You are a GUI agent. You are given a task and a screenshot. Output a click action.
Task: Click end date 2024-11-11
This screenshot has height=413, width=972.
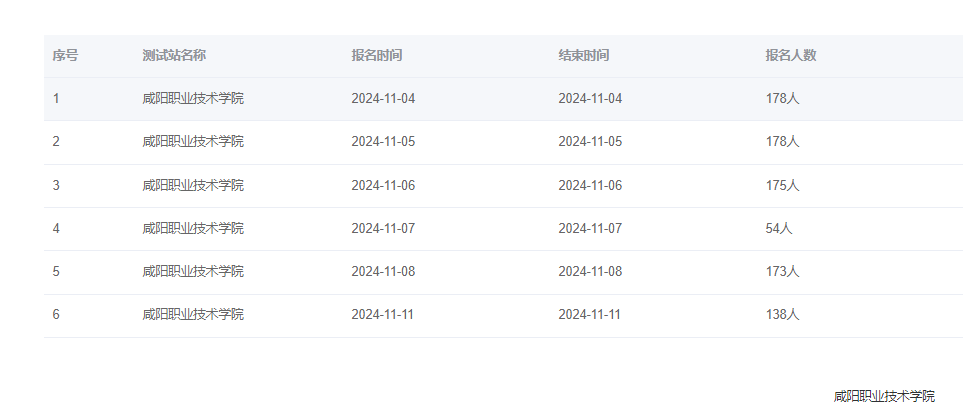(590, 315)
